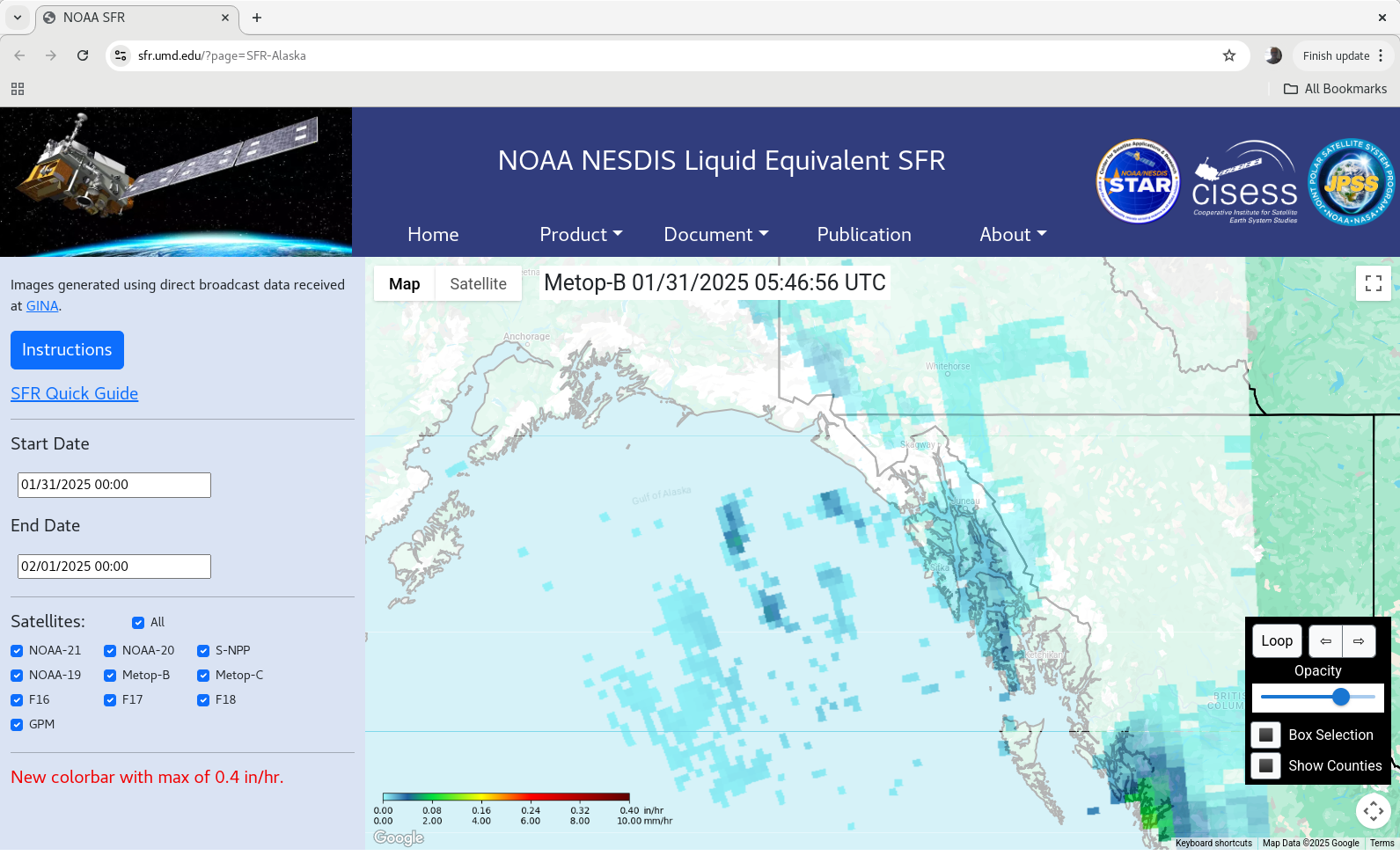1400x863 pixels.
Task: Go to the Home page
Action: [x=433, y=235]
